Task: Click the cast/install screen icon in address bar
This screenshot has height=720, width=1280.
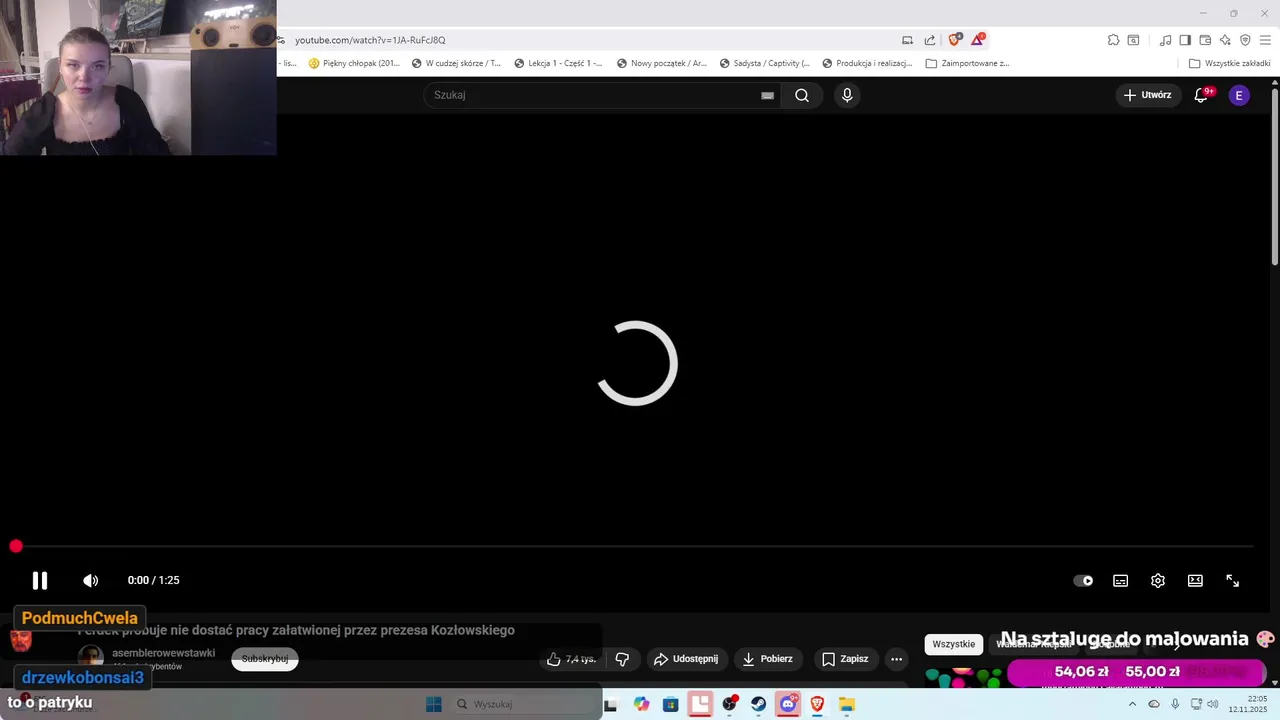Action: point(907,40)
